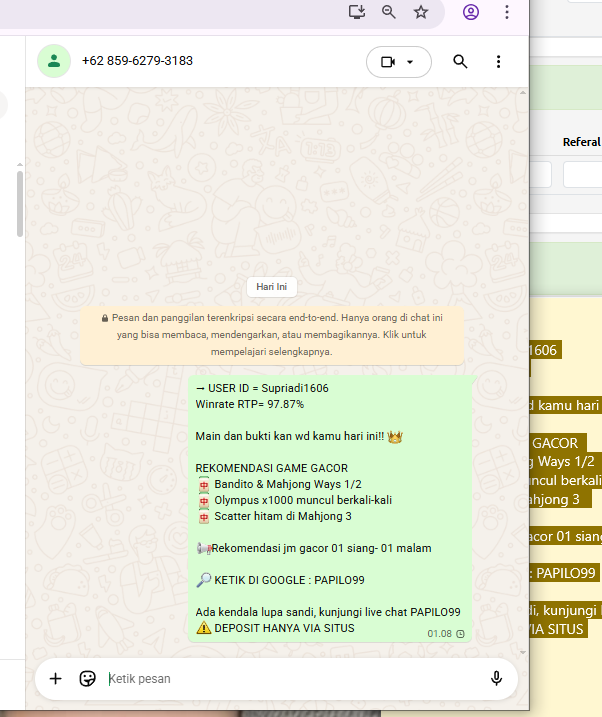Screen dimensions: 602x717
Task: Click the megaphone emoji before Rekomendasi jm
Action: point(203,548)
